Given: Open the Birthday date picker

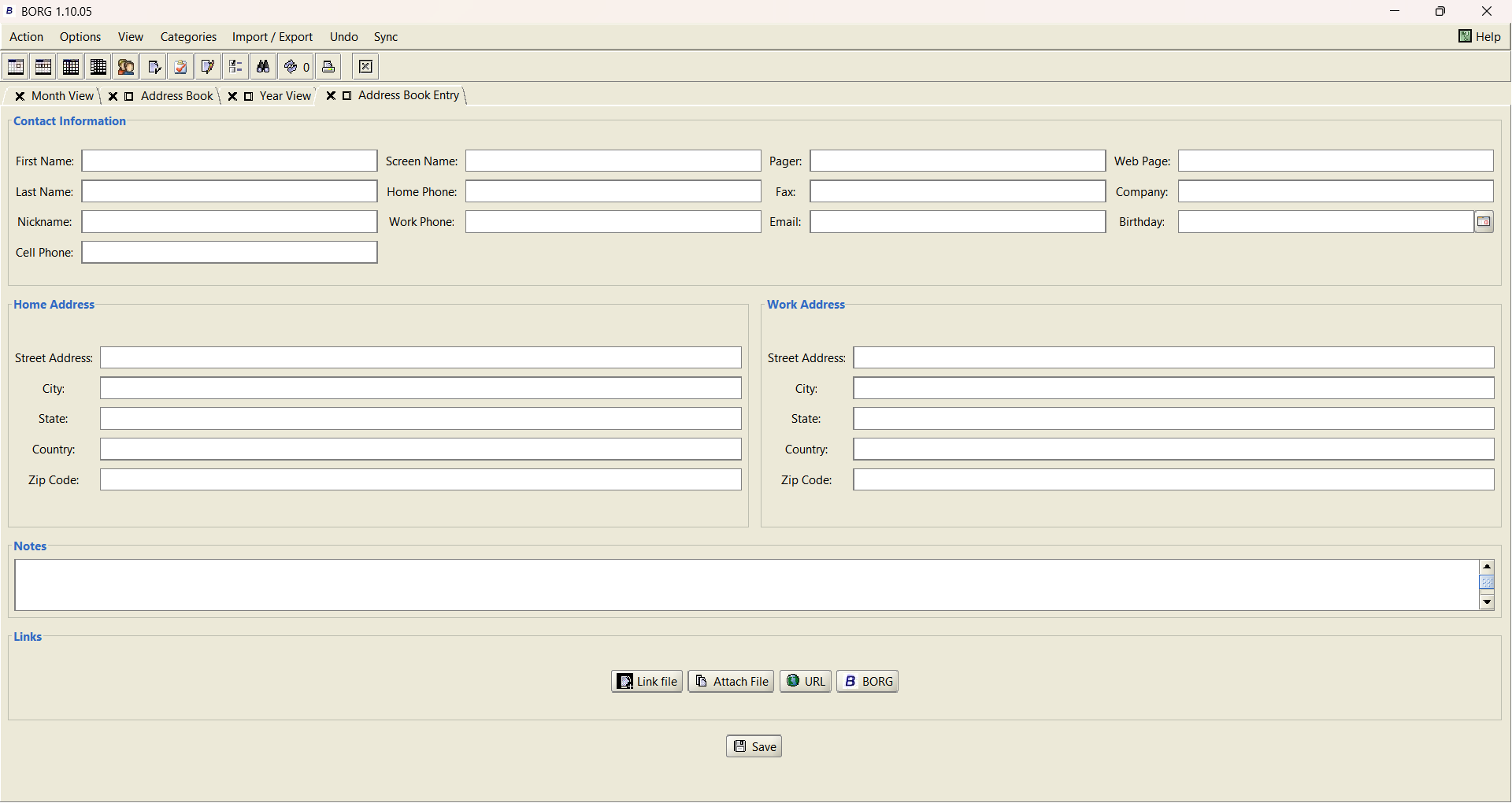Looking at the screenshot, I should pyautogui.click(x=1484, y=222).
